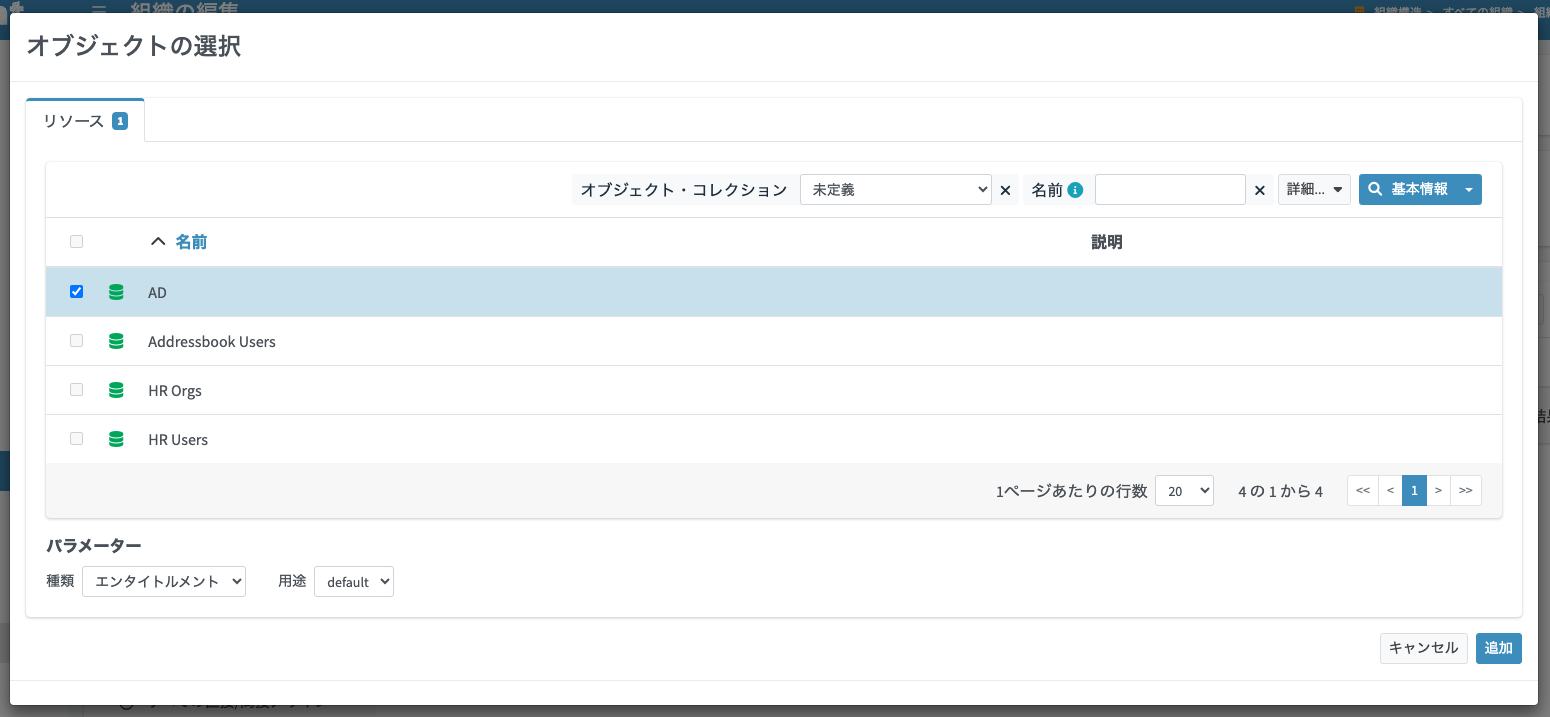Go to first page with << button

[x=1362, y=490]
